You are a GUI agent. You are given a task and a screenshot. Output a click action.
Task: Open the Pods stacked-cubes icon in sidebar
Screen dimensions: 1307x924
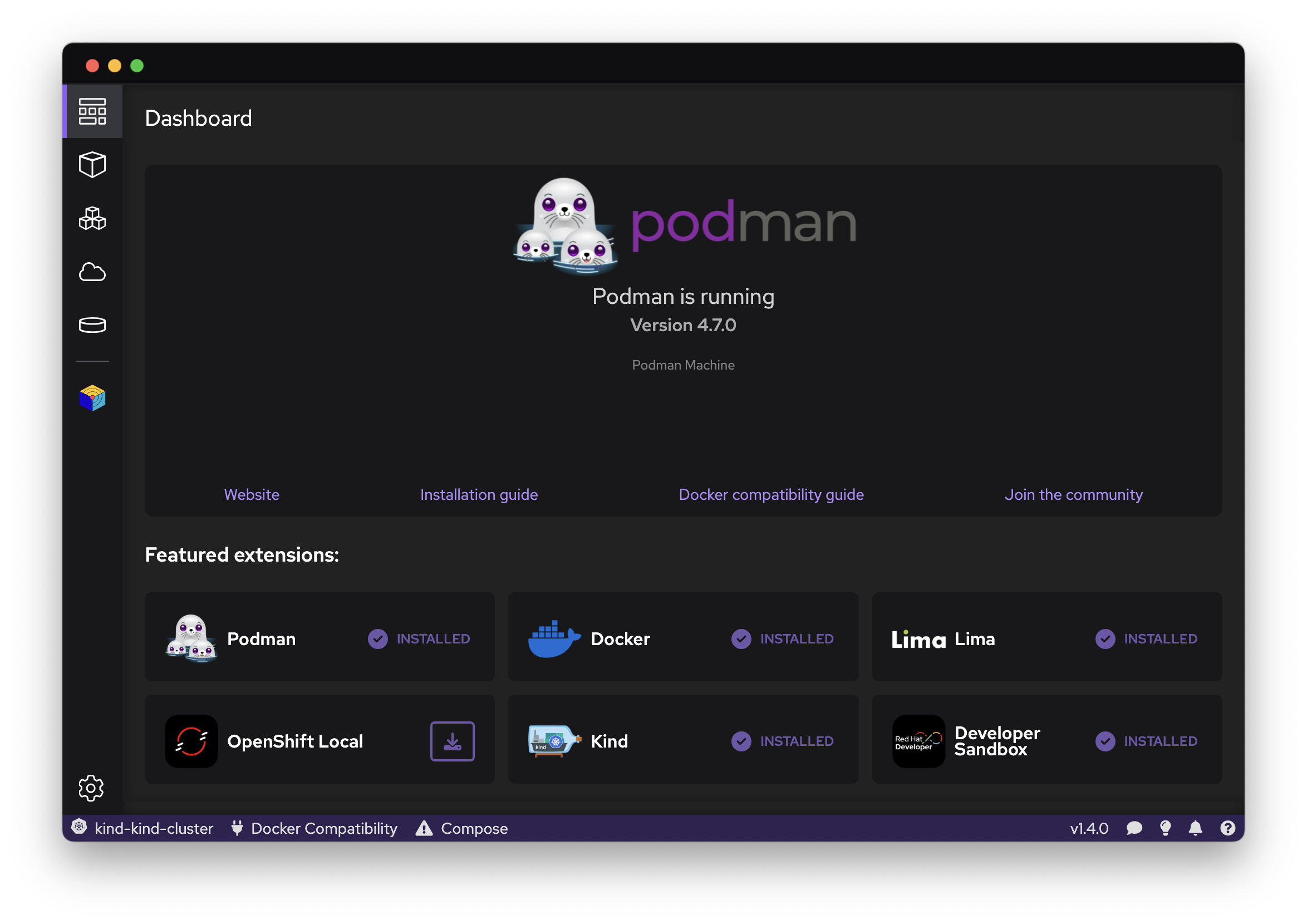92,219
